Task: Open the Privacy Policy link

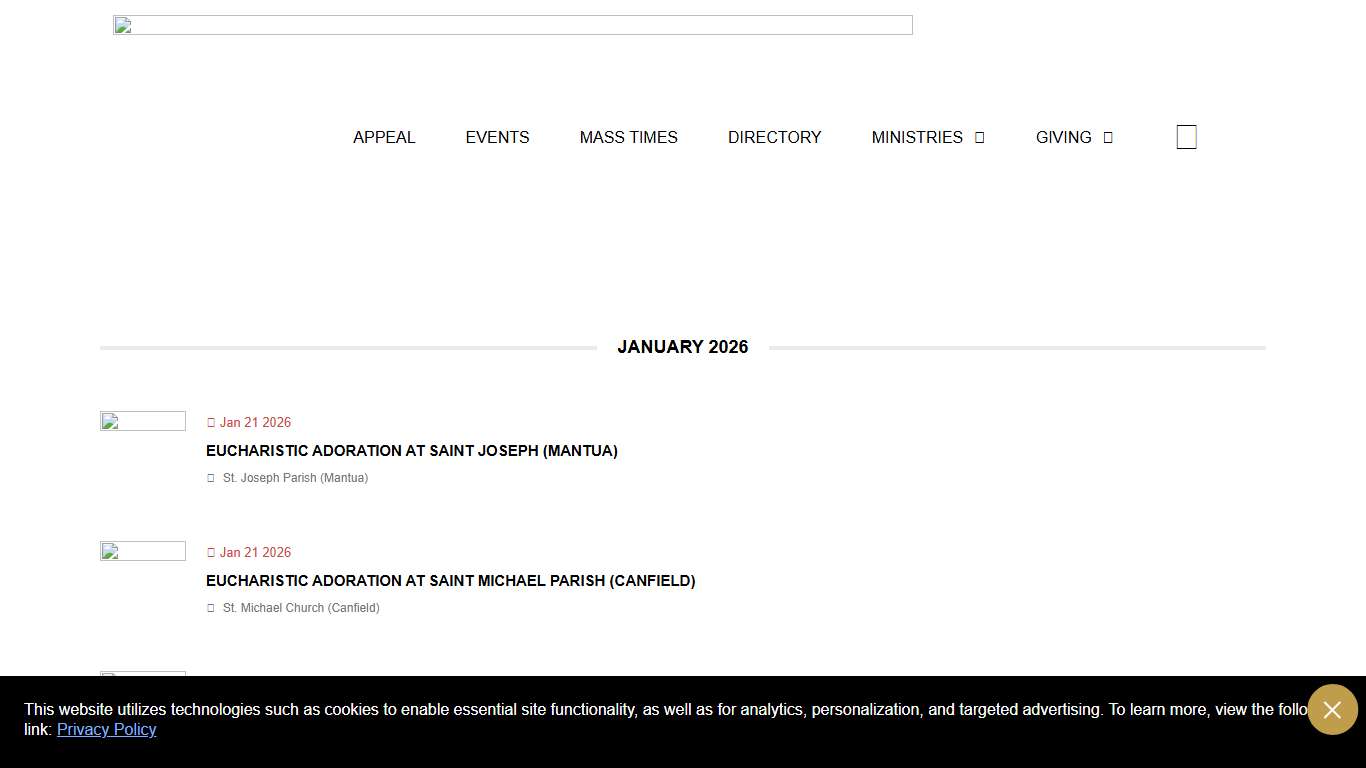Action: (x=106, y=730)
